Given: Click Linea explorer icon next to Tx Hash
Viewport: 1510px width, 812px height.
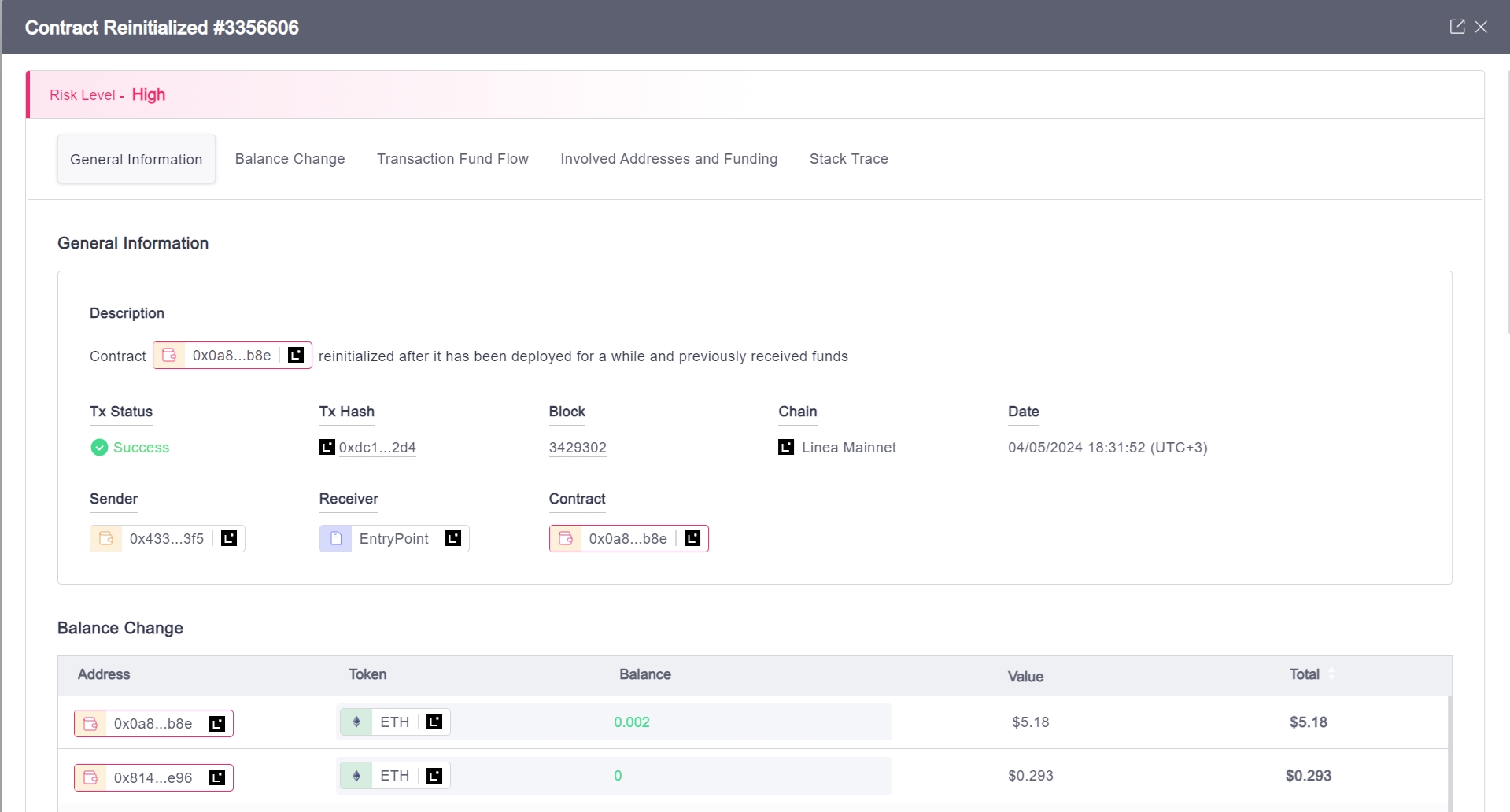Looking at the screenshot, I should pos(327,447).
